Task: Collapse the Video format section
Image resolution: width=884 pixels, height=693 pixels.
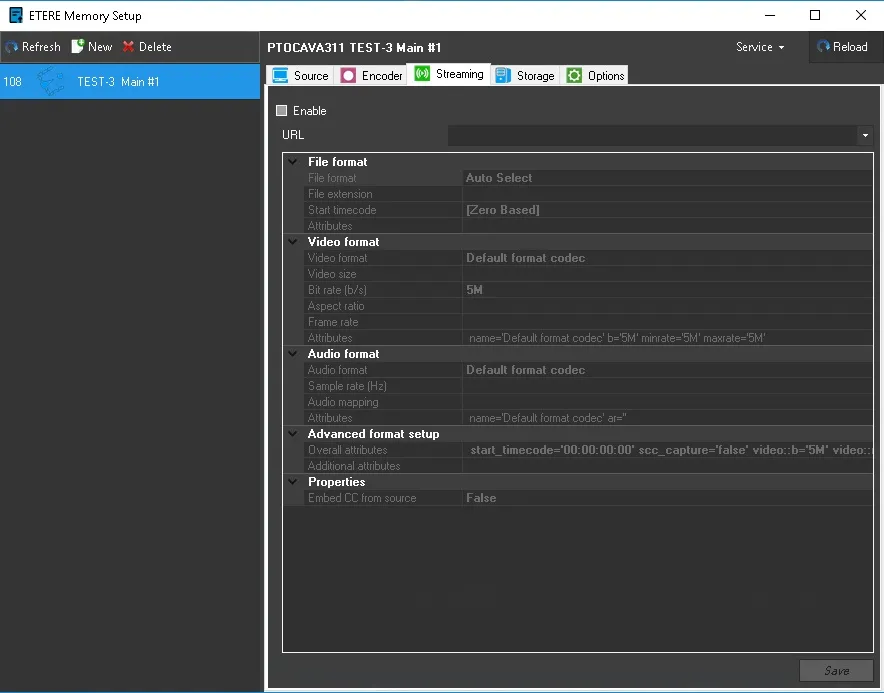Action: 293,242
